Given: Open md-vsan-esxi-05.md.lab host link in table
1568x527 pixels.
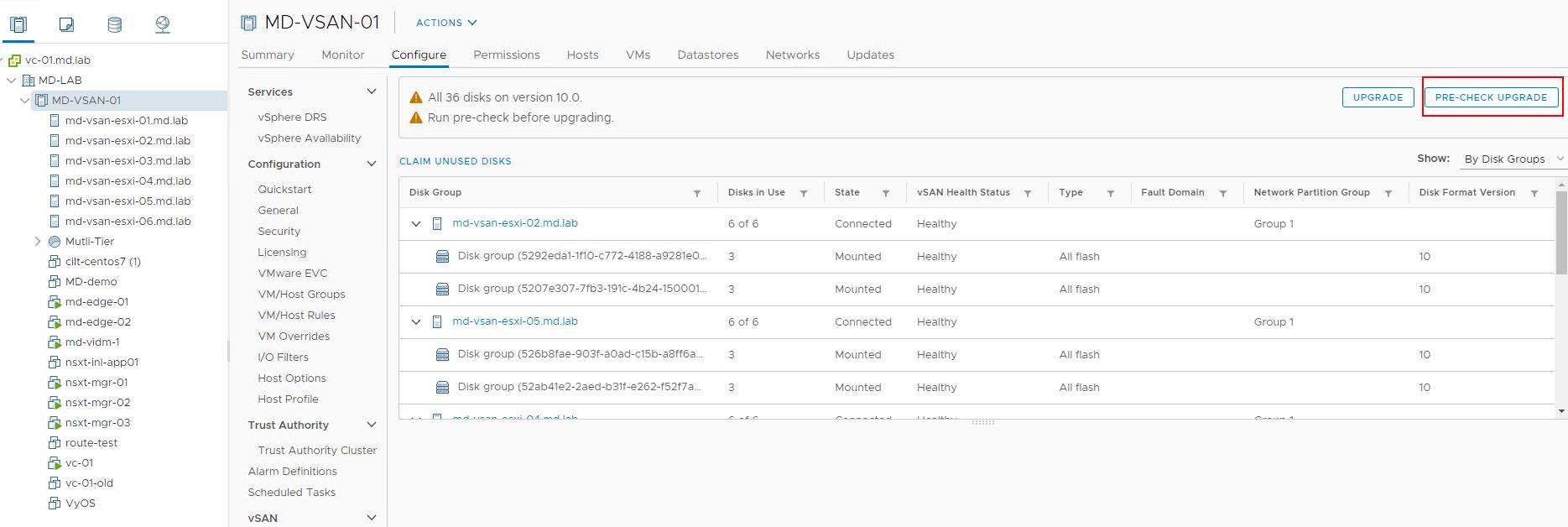Looking at the screenshot, I should pos(515,321).
